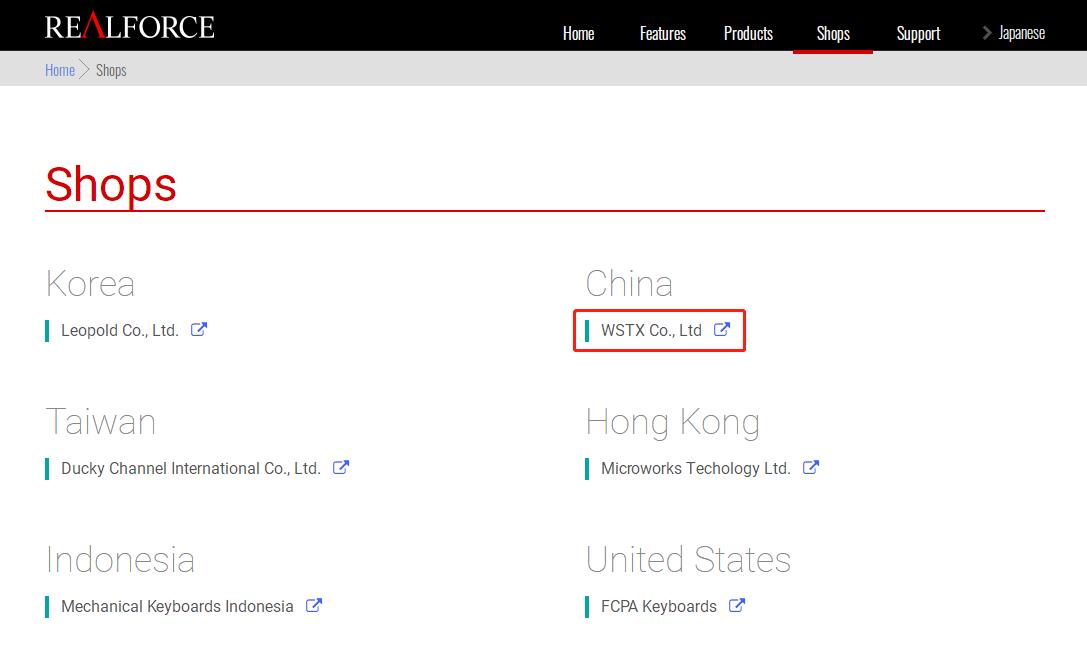Open the Products menu item

click(x=748, y=33)
